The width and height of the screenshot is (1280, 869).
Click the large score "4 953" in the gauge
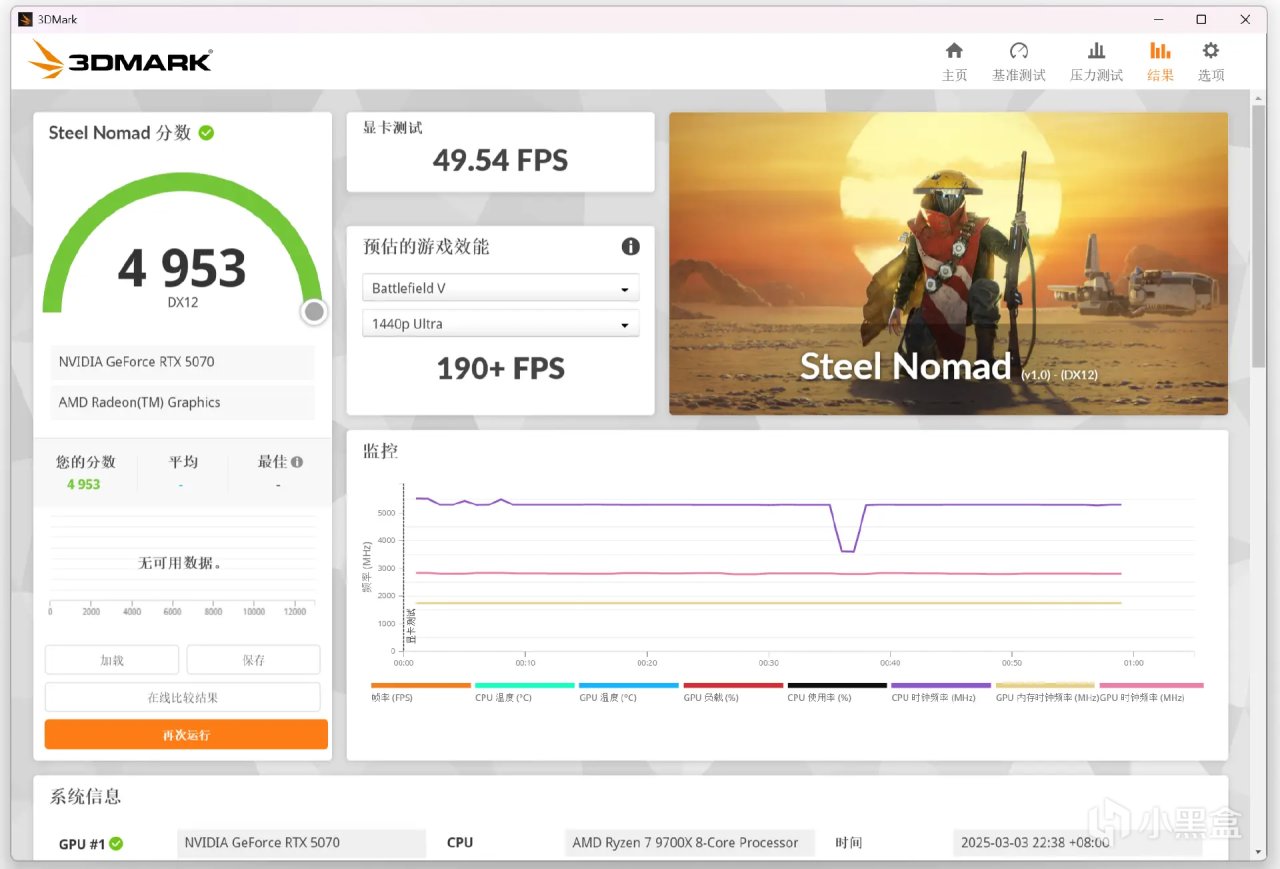tap(182, 268)
